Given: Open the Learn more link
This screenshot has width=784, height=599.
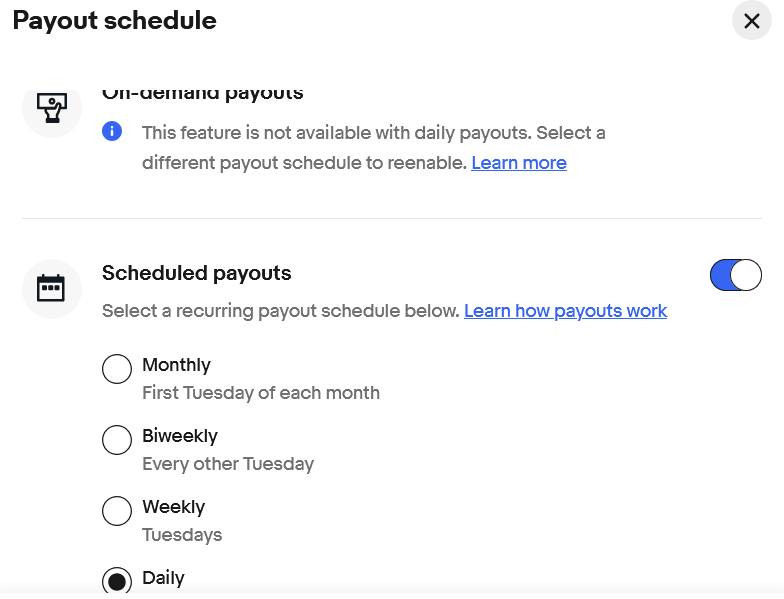Looking at the screenshot, I should click(x=519, y=162).
